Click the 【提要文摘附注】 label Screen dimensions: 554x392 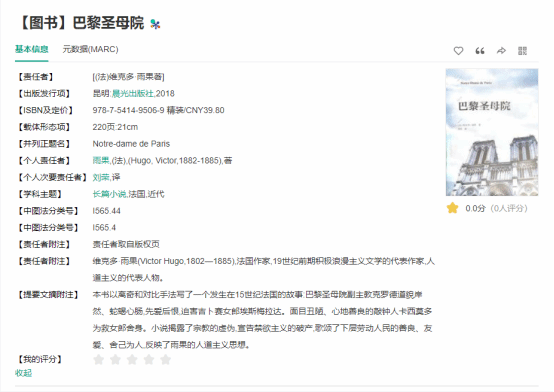point(48,295)
